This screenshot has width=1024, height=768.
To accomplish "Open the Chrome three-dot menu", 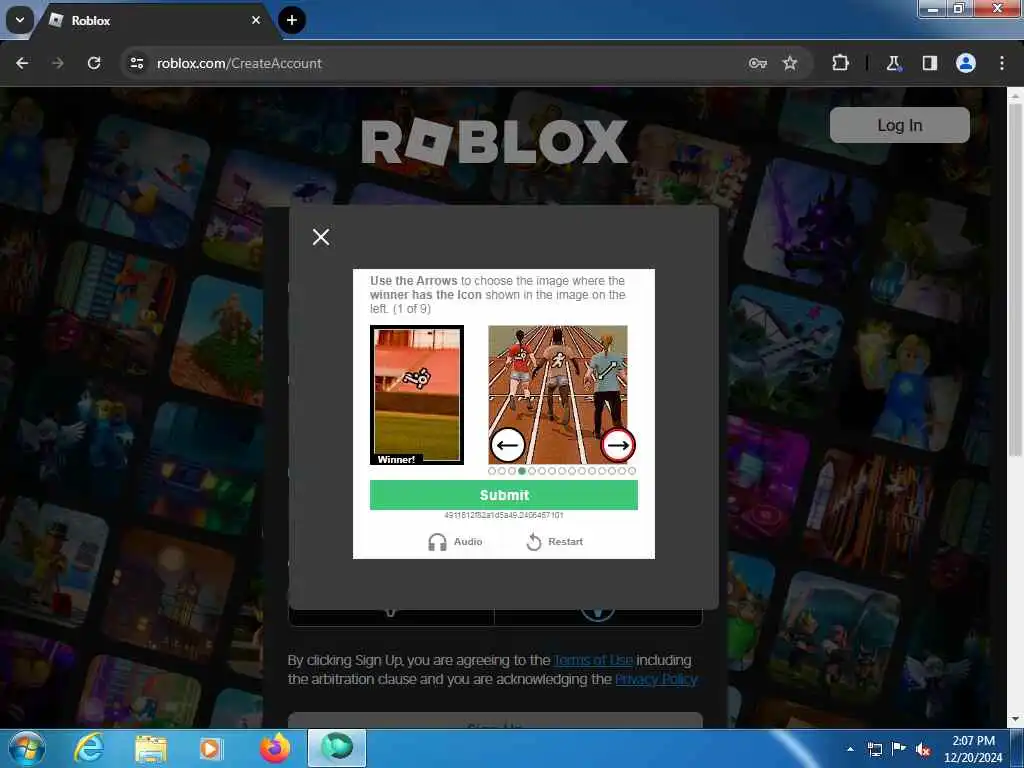I will click(1002, 63).
